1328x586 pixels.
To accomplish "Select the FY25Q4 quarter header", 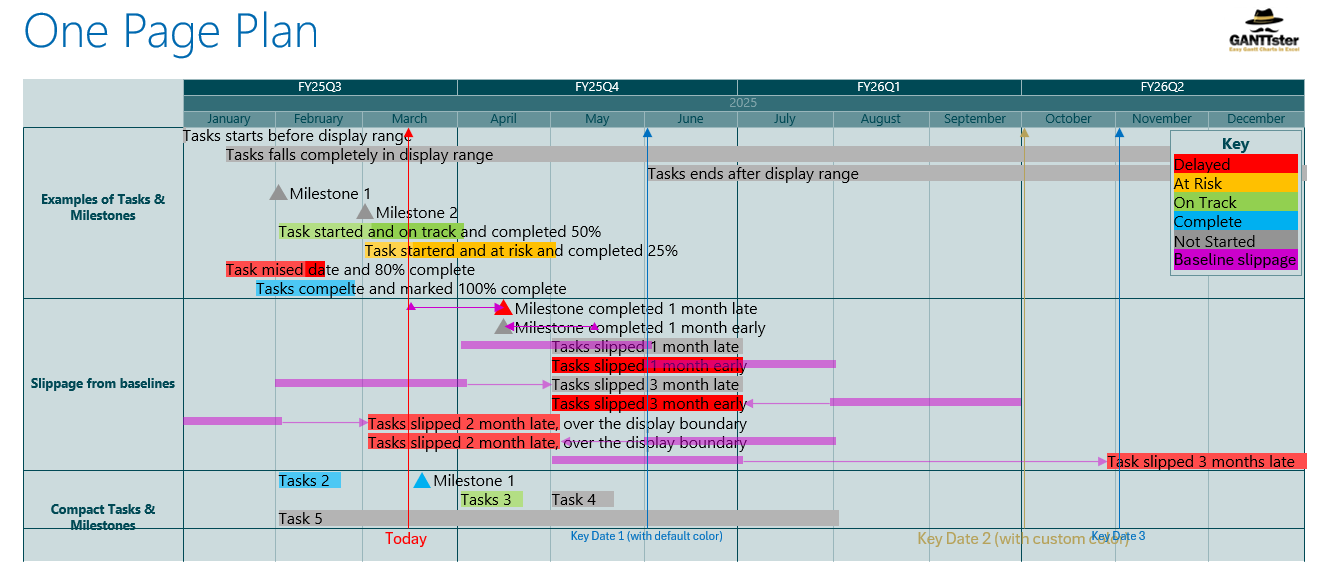I will click(597, 87).
